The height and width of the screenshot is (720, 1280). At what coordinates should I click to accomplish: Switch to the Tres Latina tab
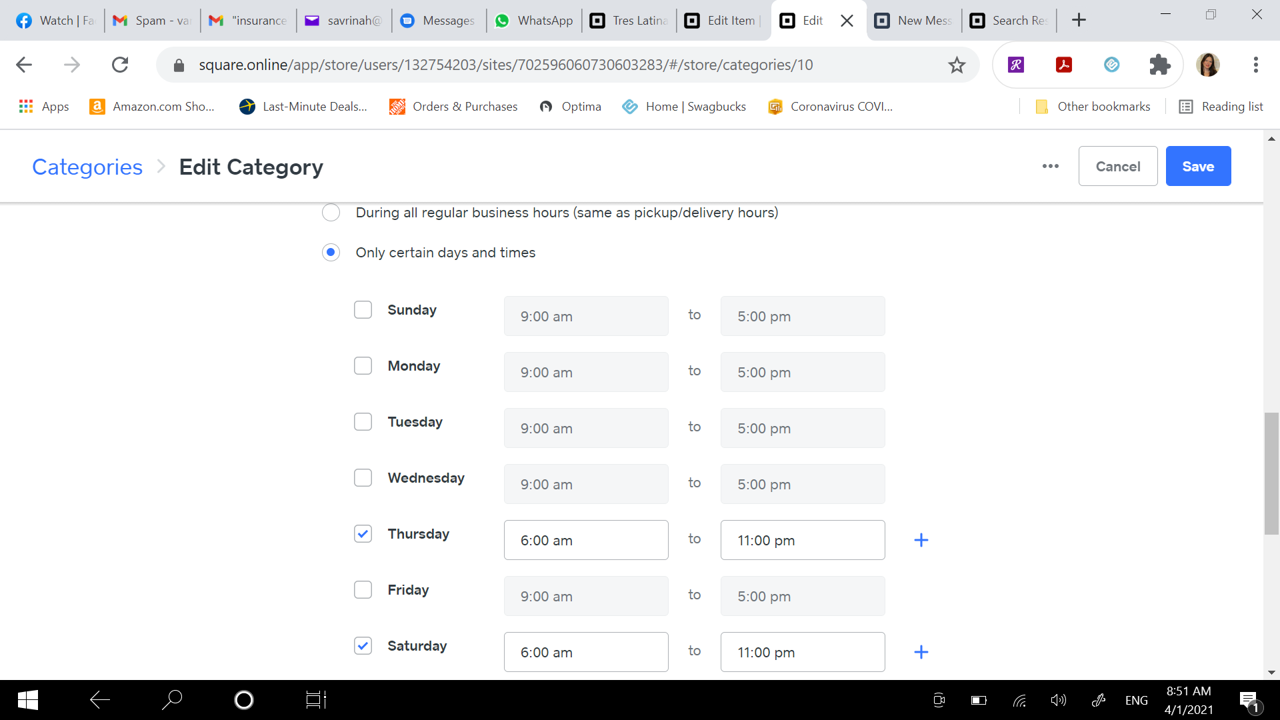click(x=629, y=20)
